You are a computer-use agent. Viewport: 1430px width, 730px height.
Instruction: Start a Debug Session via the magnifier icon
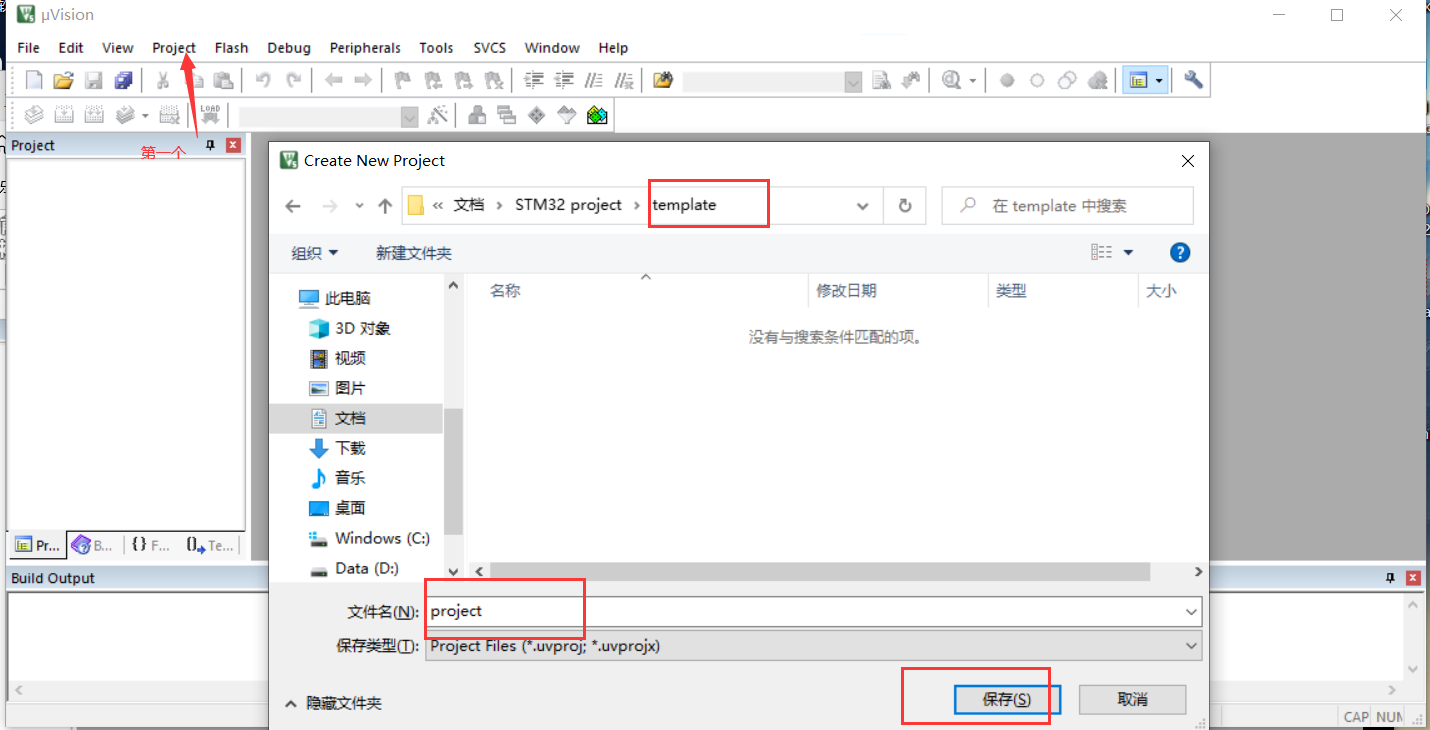[x=952, y=79]
